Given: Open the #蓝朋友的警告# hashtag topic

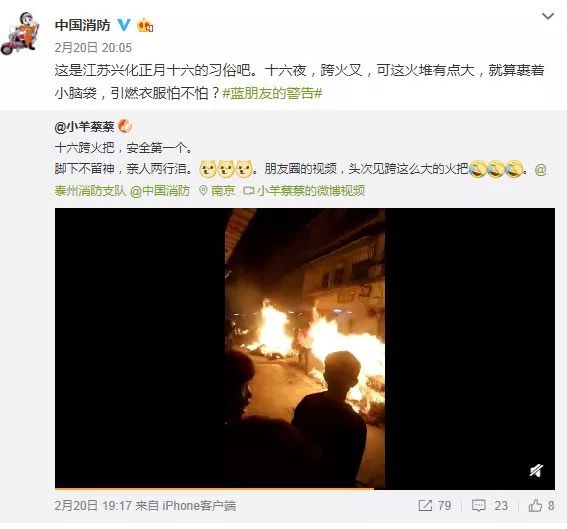Looking at the screenshot, I should (x=272, y=93).
